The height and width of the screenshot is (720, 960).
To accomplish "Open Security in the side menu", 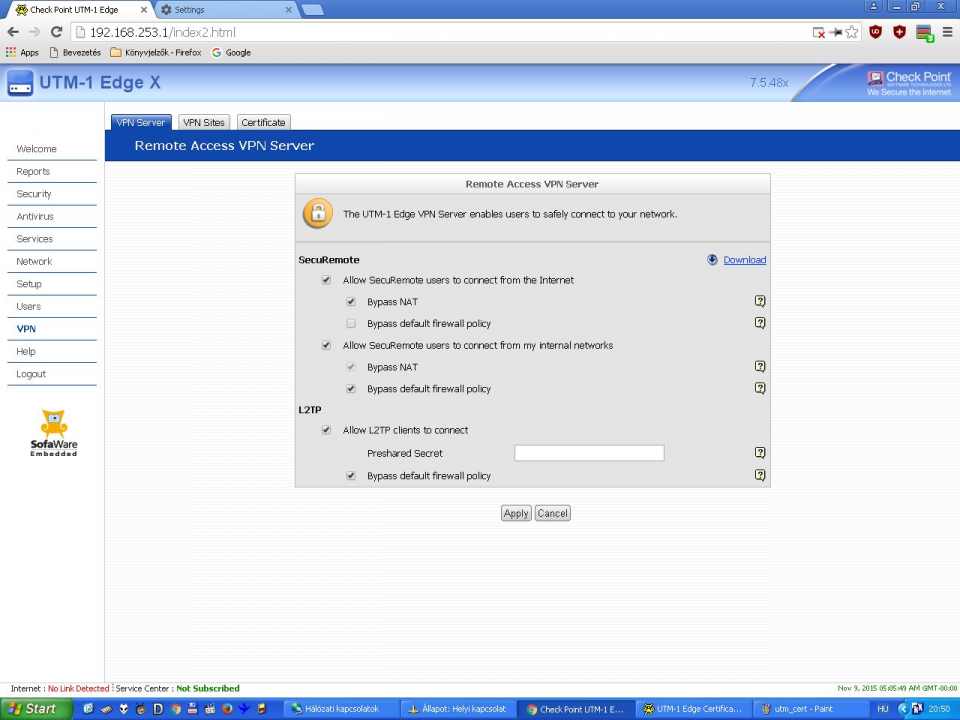I will pos(34,194).
